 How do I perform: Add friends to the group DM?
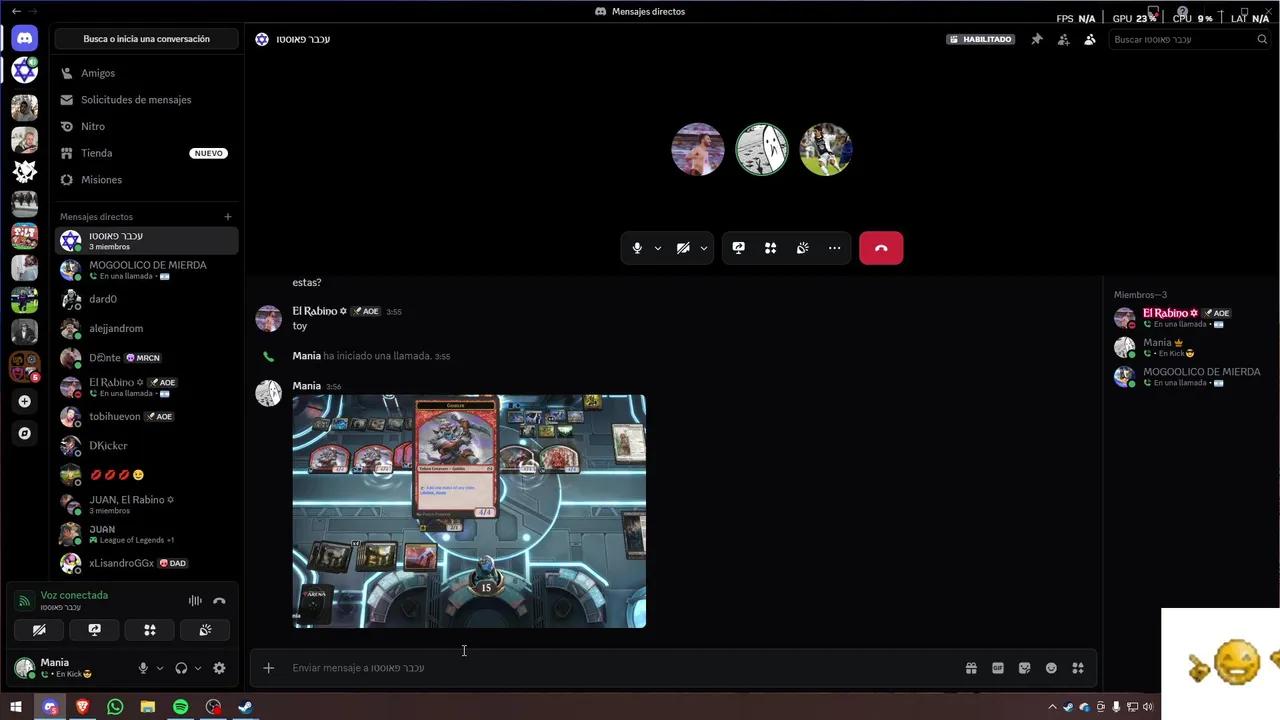[x=1063, y=39]
